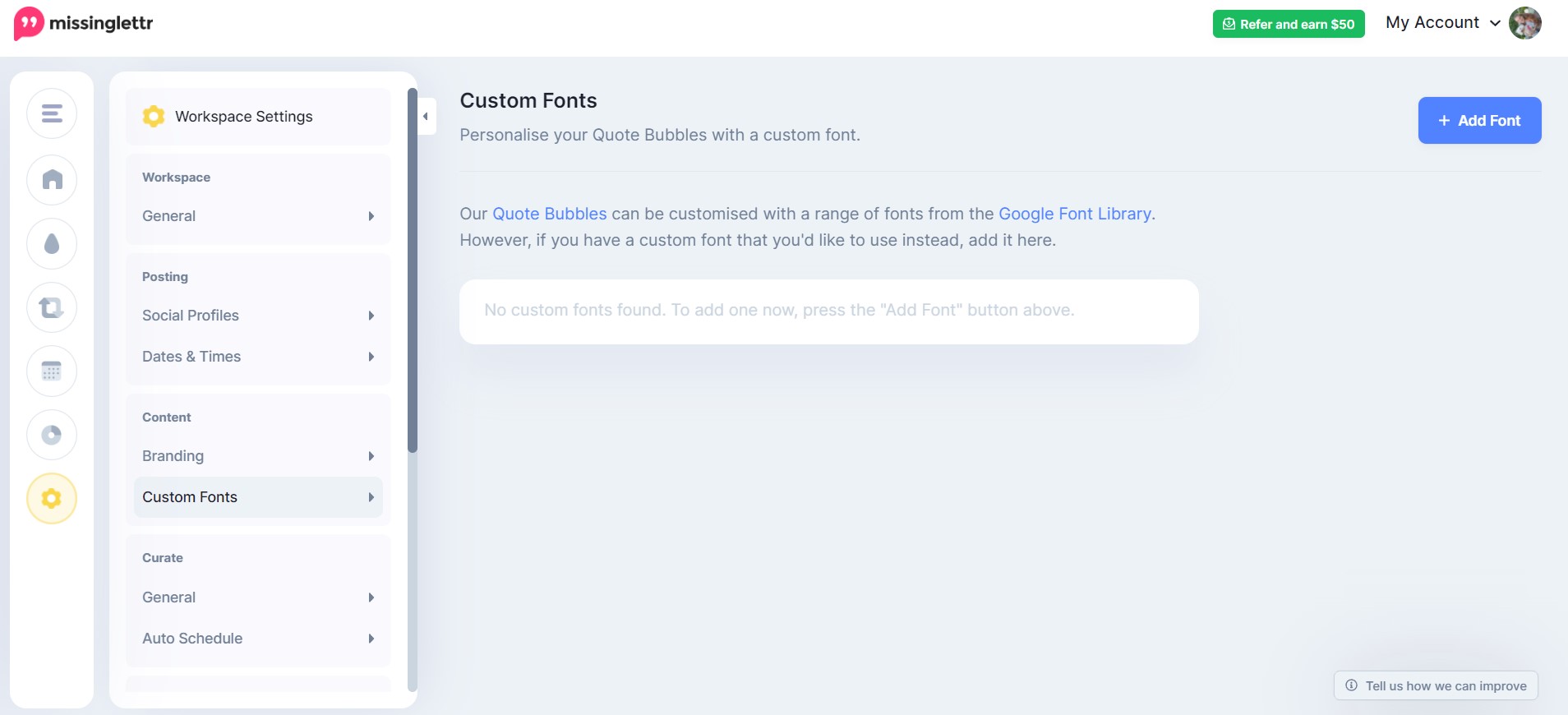The height and width of the screenshot is (715, 1568).
Task: Click the user avatar picture
Action: pos(1525,23)
